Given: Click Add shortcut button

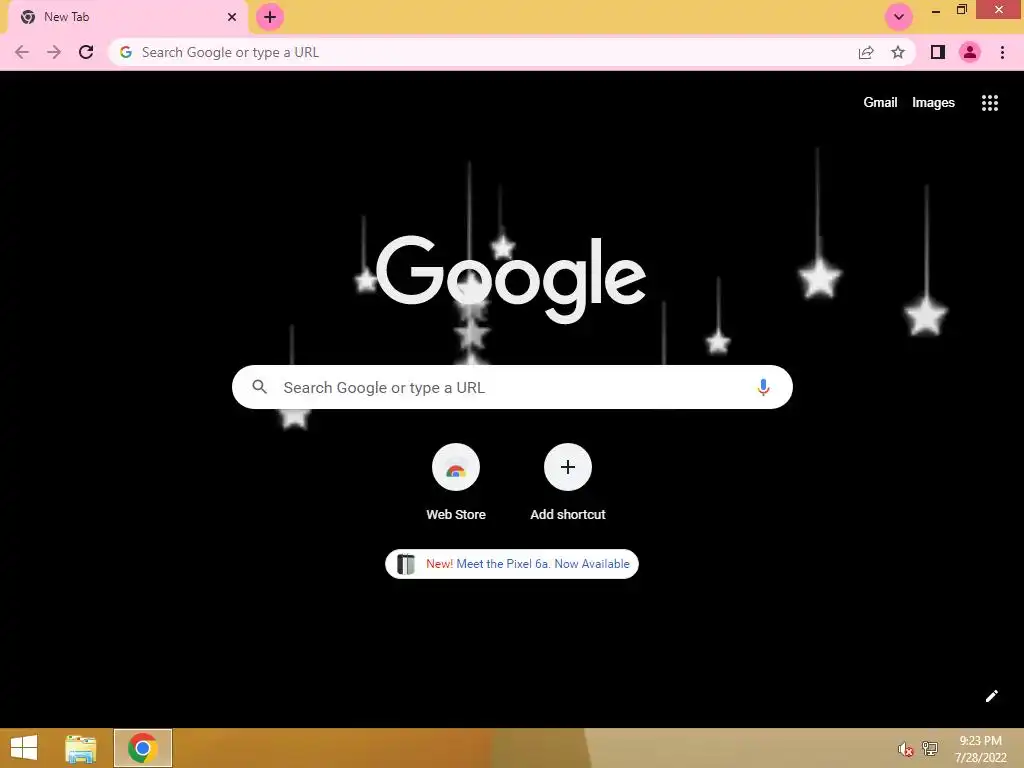Looking at the screenshot, I should (x=568, y=483).
